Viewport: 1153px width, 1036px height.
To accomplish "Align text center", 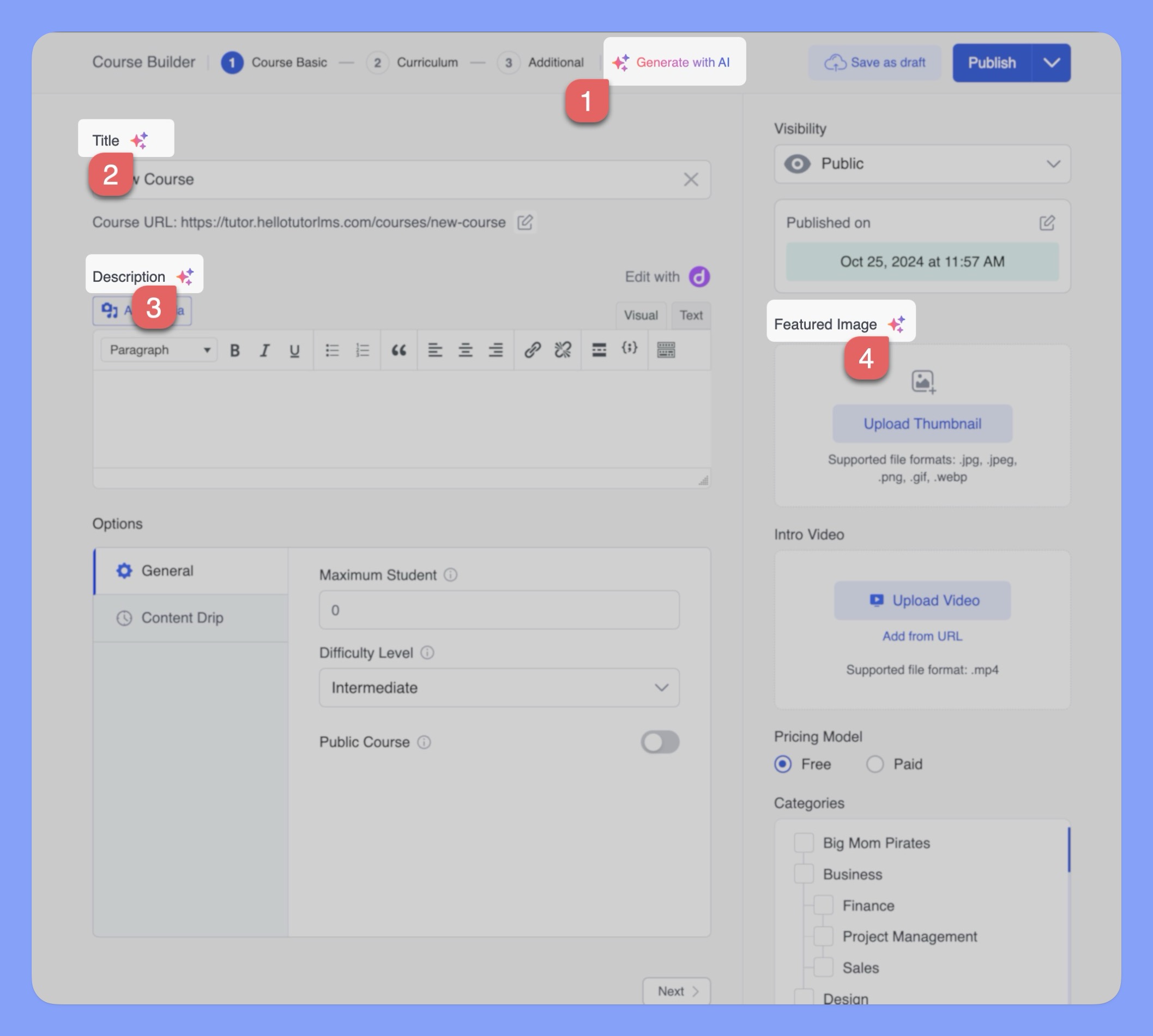I will pyautogui.click(x=465, y=350).
